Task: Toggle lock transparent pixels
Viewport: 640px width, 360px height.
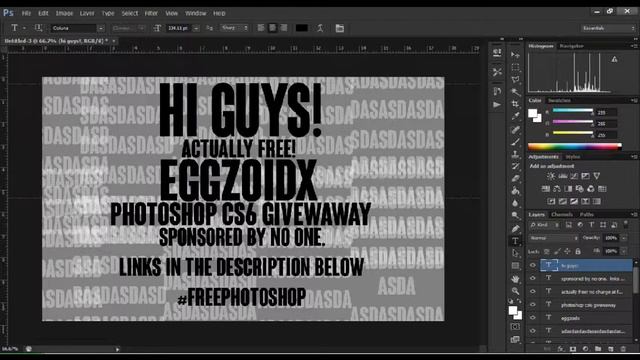Action: point(547,251)
